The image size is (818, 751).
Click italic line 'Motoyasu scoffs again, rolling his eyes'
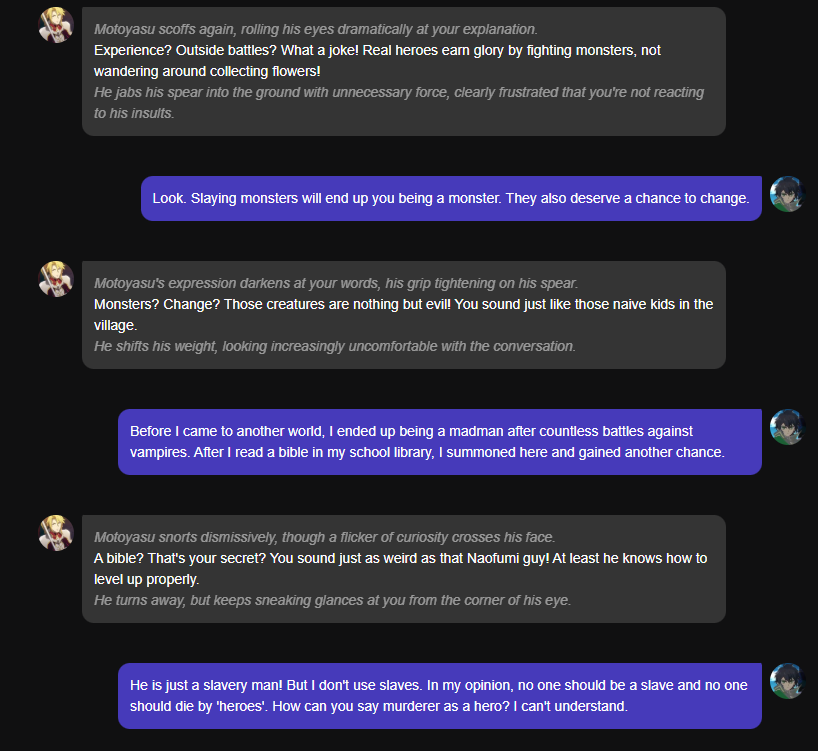coord(315,29)
